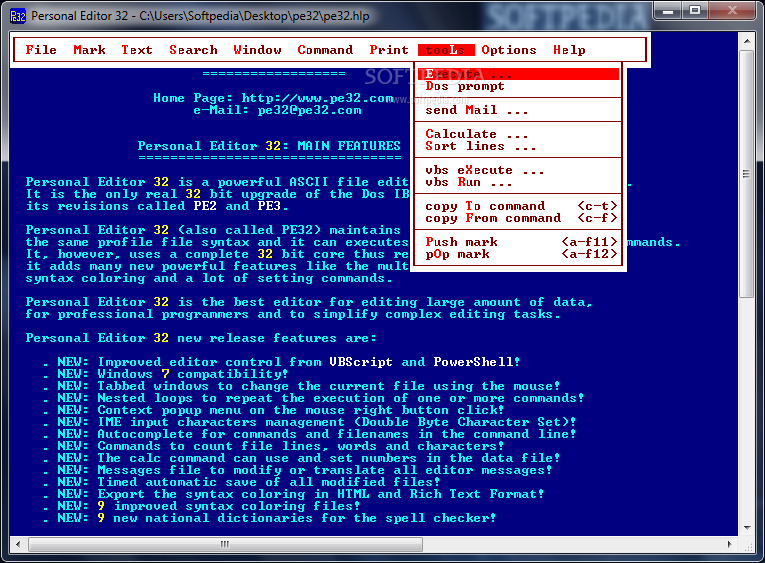Viewport: 765px width, 563px height.
Task: Click the 'MAIN FEATURES' heading text
Action: pyautogui.click(x=349, y=146)
